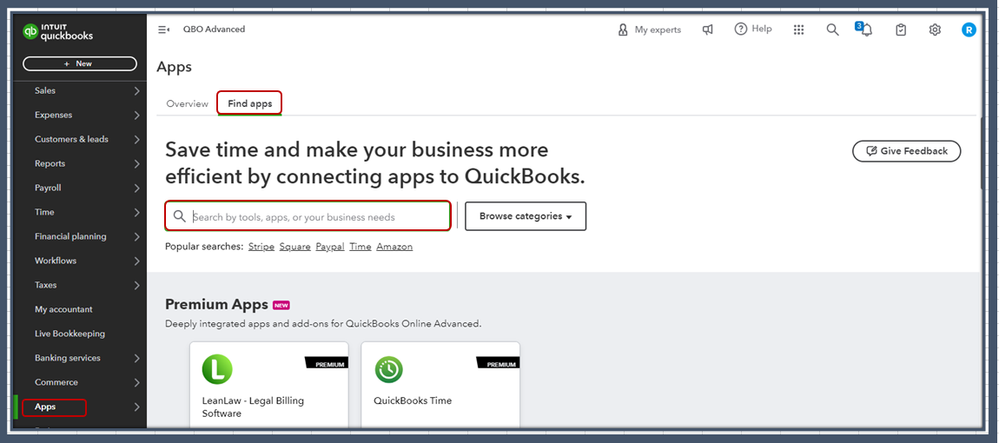Viewport: 999px width, 443px height.
Task: Open the My experts person icon
Action: (623, 30)
